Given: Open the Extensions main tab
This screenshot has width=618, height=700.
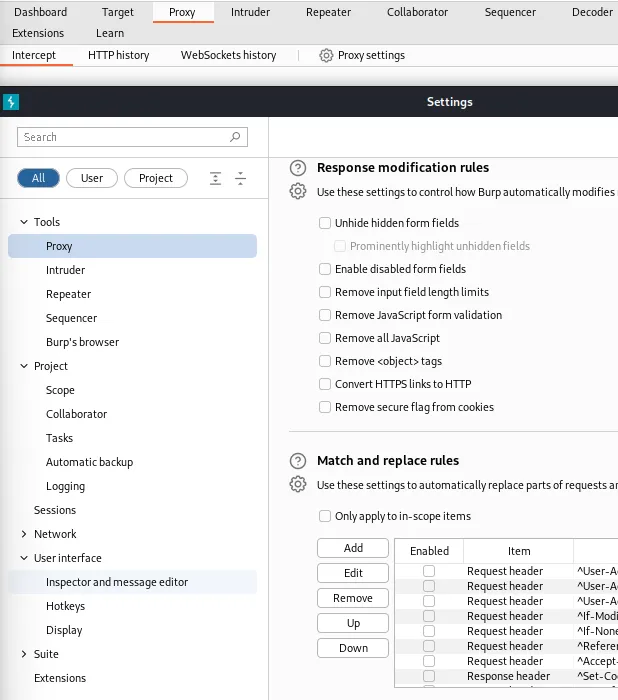Looking at the screenshot, I should (38, 33).
